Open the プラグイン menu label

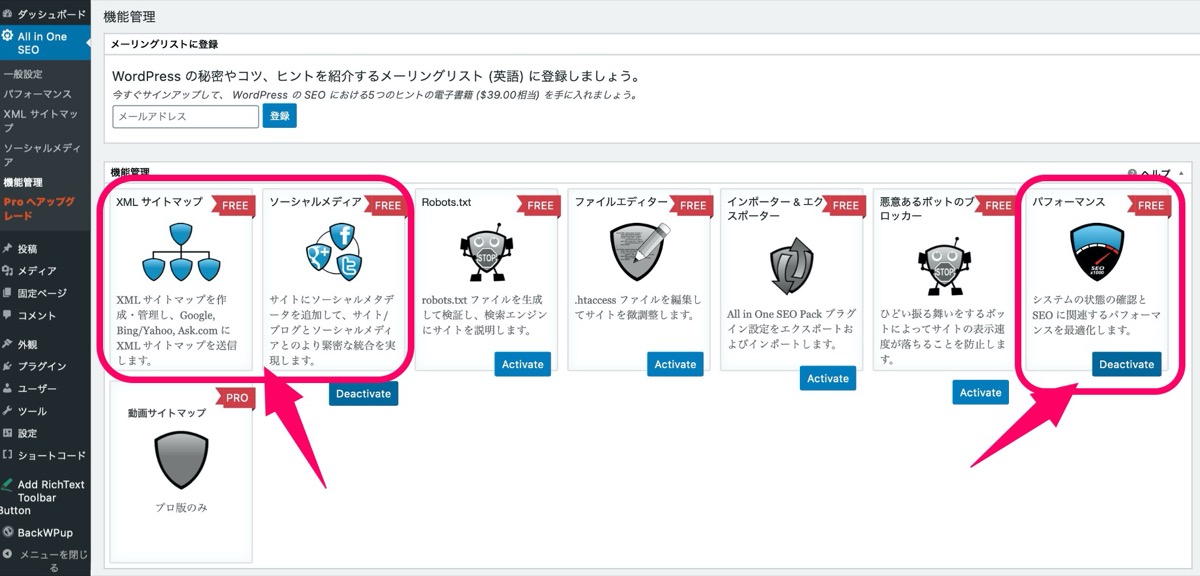pos(42,366)
